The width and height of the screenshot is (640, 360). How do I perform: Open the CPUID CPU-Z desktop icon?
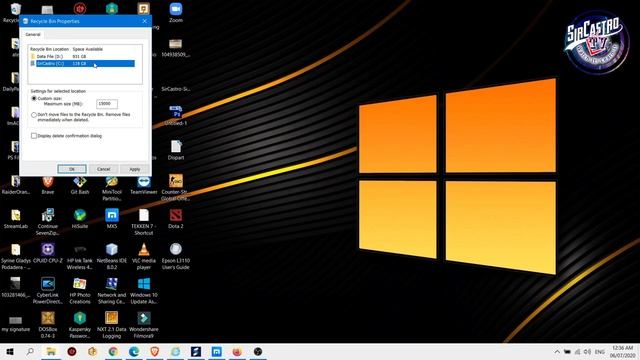pyautogui.click(x=48, y=253)
